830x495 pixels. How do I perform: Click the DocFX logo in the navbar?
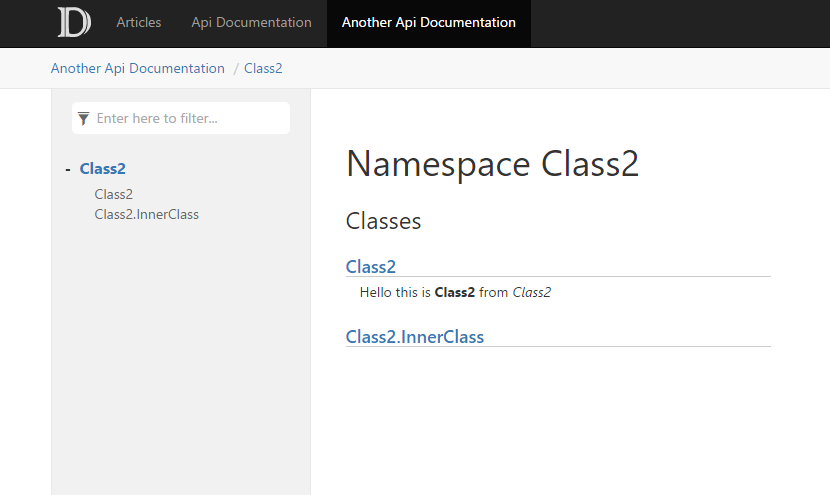coord(74,22)
